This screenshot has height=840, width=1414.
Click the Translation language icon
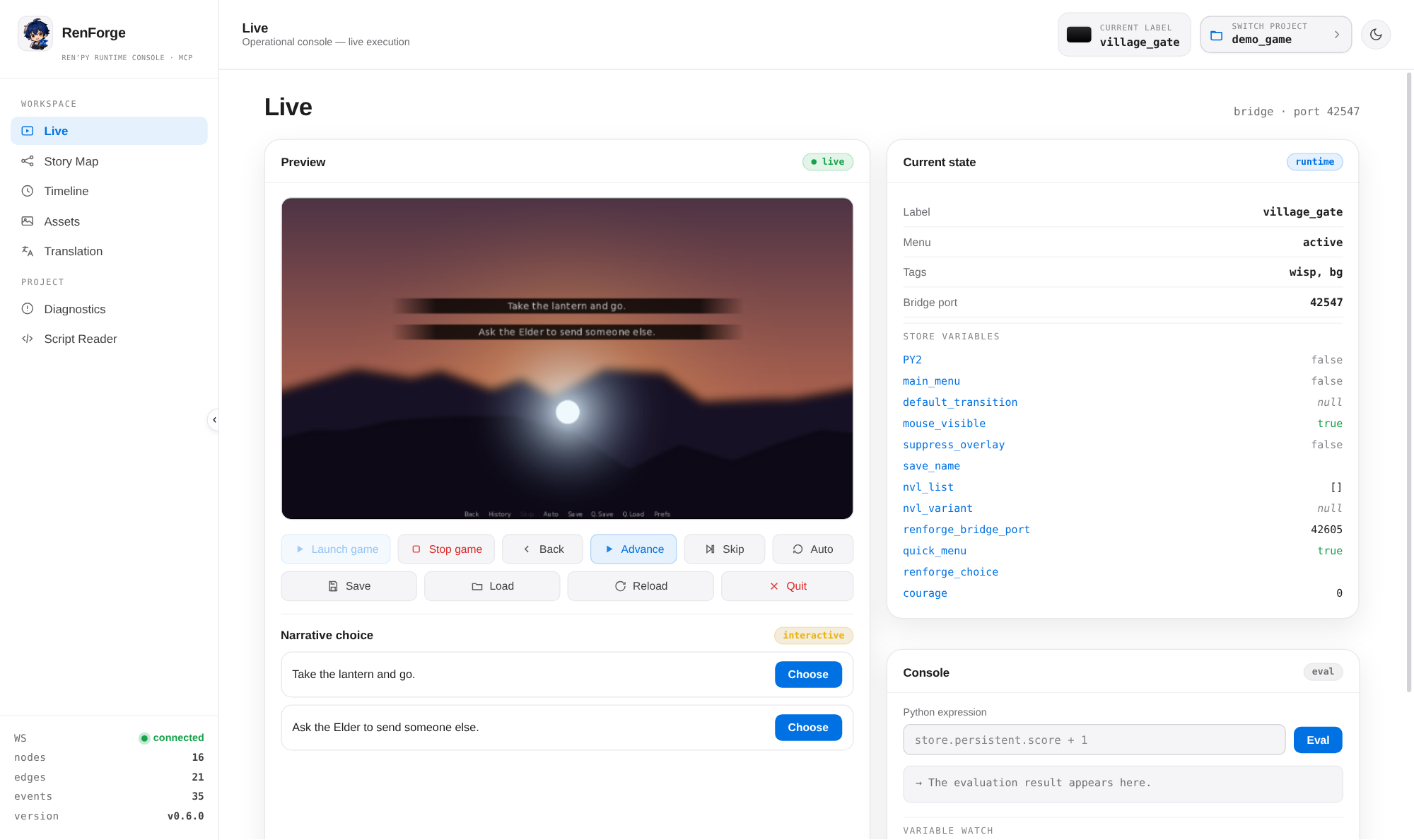pyautogui.click(x=28, y=251)
